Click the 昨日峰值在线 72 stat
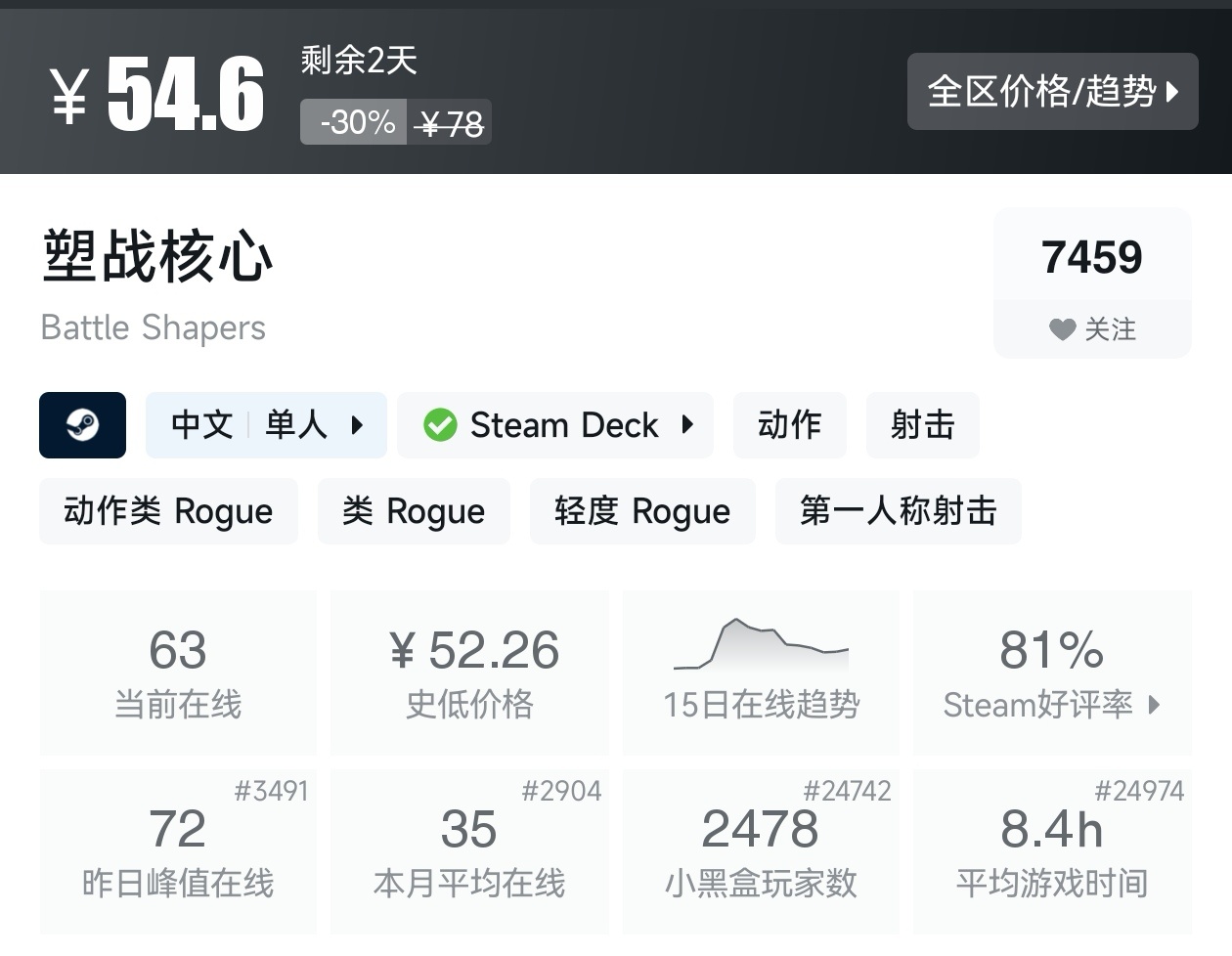Screen dimensions: 1232x956 178,851
